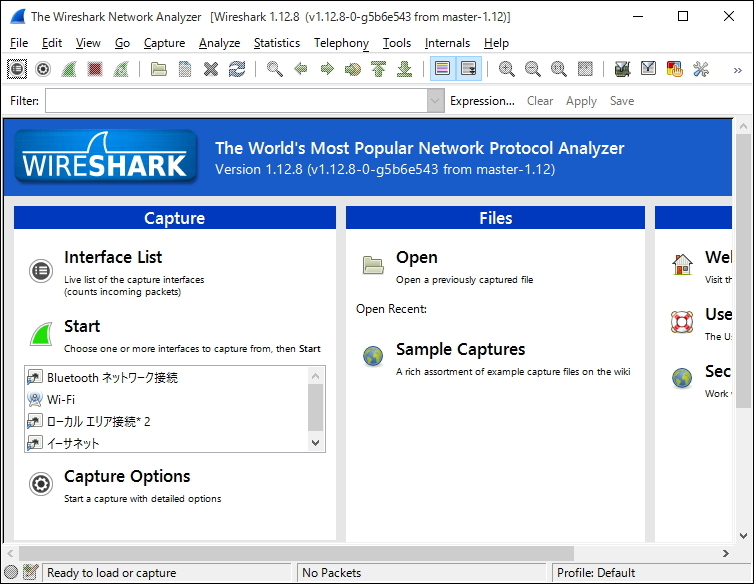Image resolution: width=754 pixels, height=584 pixels.
Task: Click restart capture toolbar icon
Action: click(x=121, y=69)
